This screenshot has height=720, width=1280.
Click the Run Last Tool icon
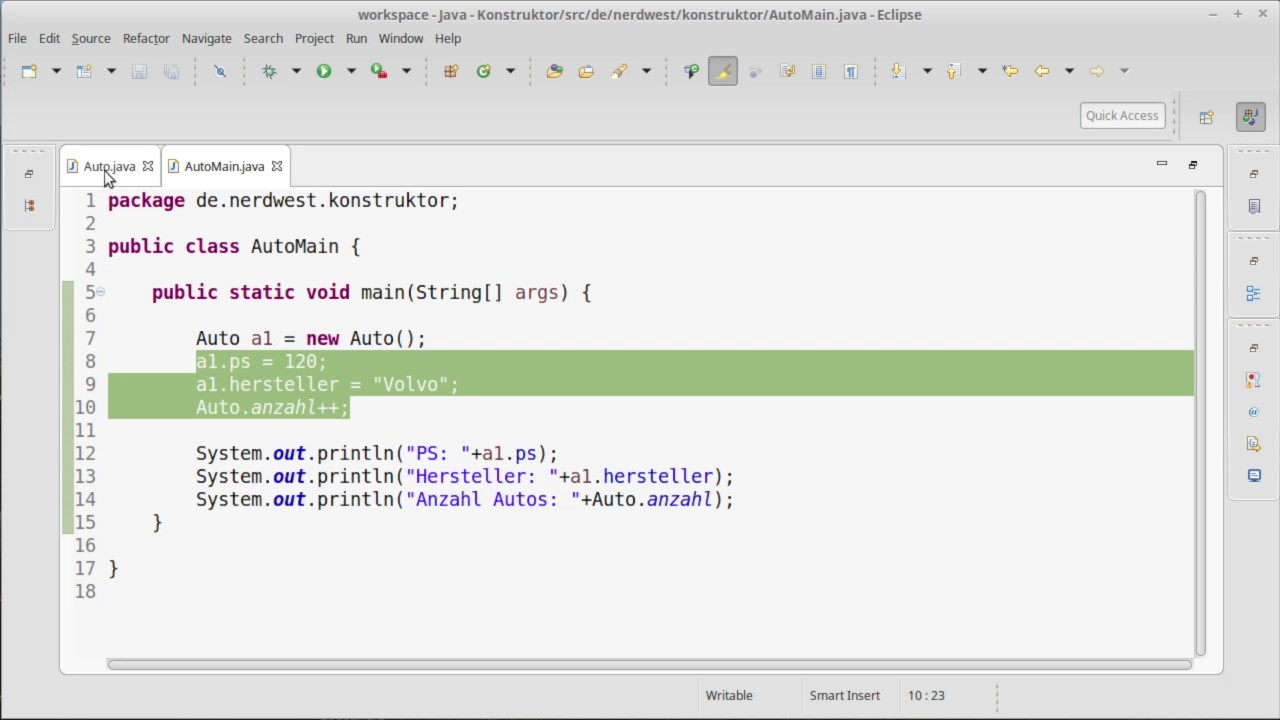pos(379,71)
